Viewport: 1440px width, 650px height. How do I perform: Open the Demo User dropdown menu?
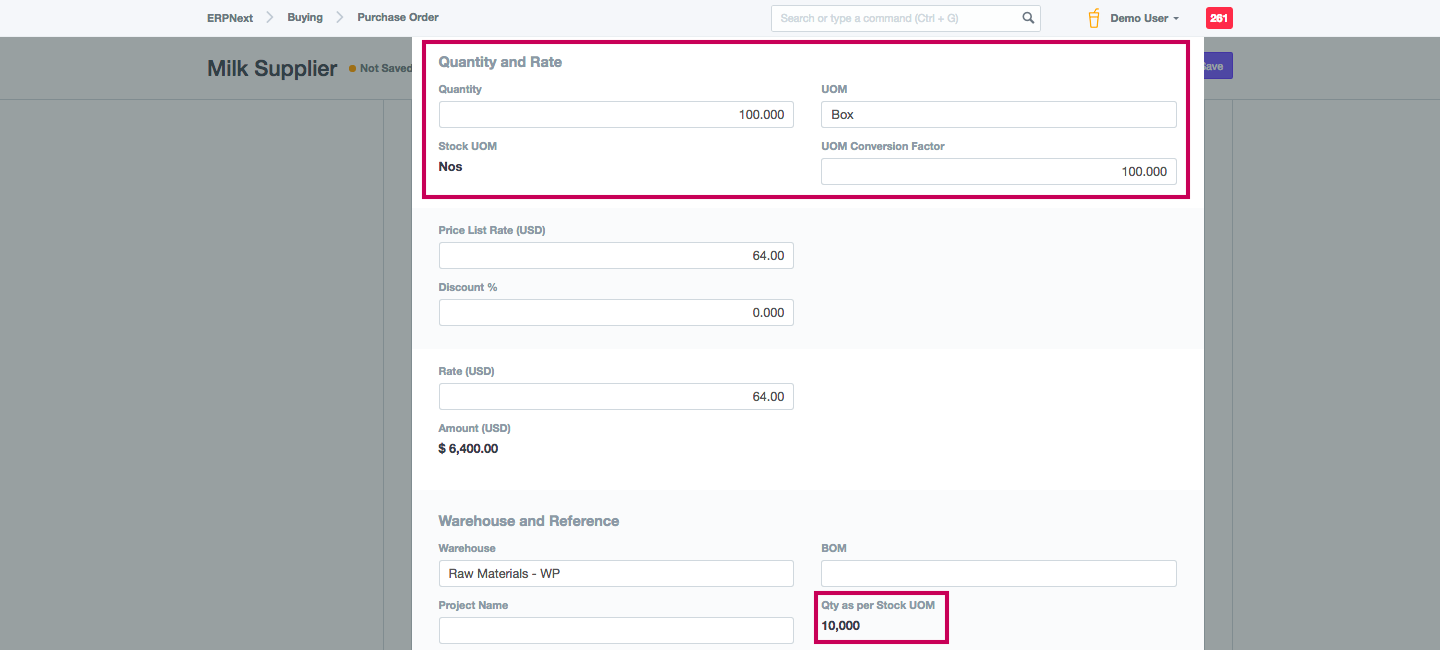[x=1144, y=18]
